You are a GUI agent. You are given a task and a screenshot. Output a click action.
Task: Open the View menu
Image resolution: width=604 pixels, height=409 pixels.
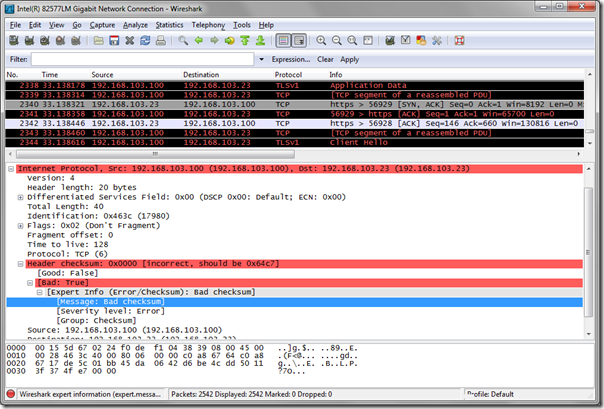pos(56,25)
